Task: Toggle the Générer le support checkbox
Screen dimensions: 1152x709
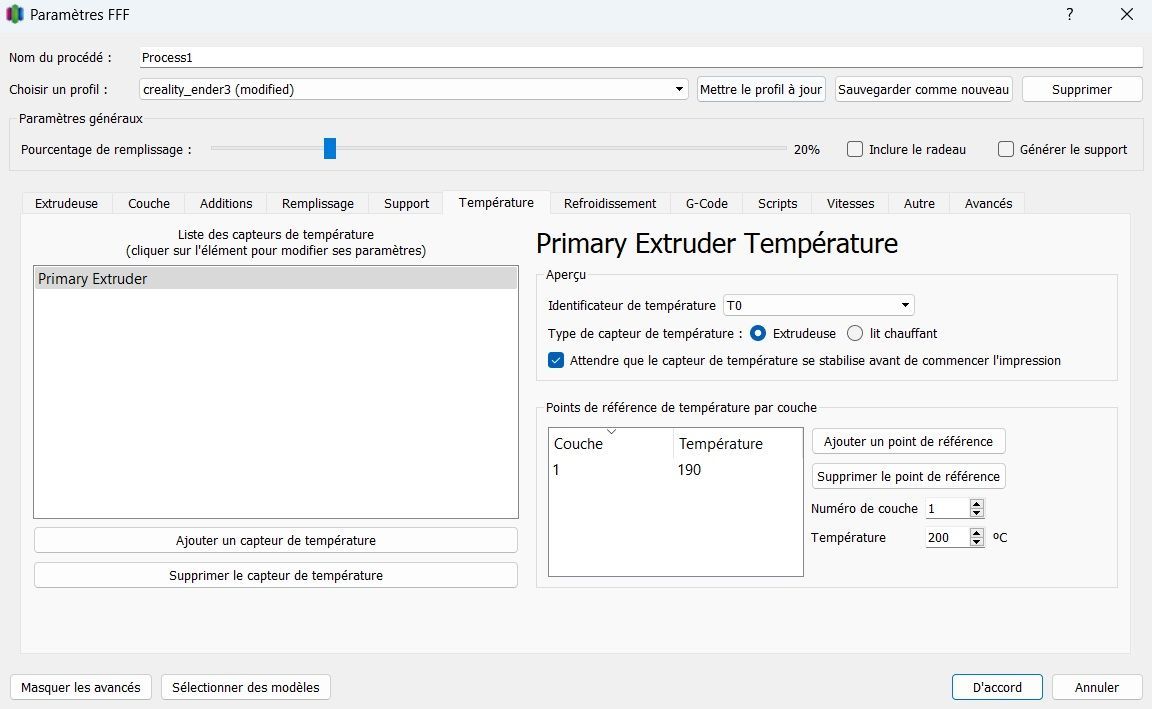Action: 1006,149
